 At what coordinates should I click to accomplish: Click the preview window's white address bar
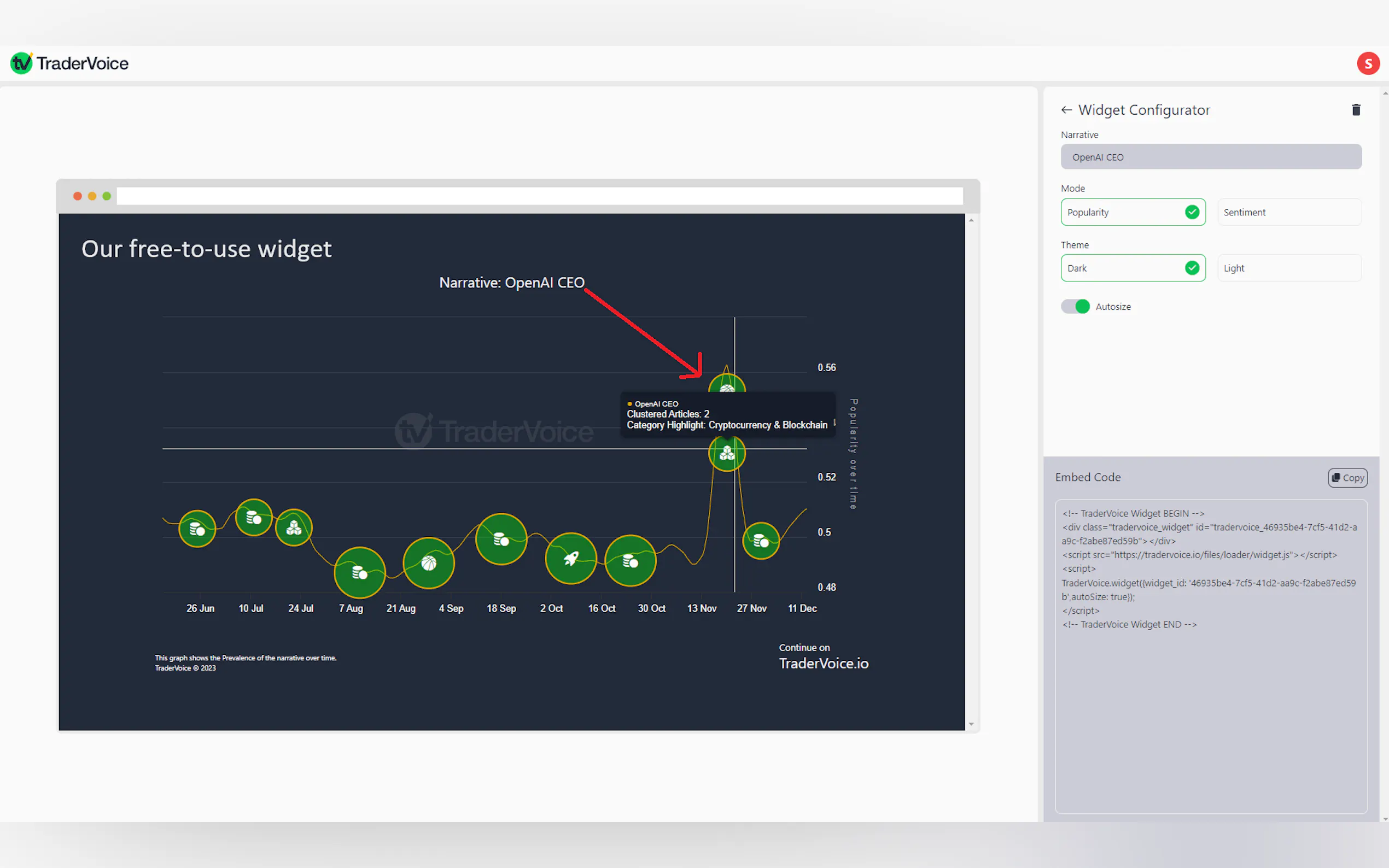(x=539, y=196)
